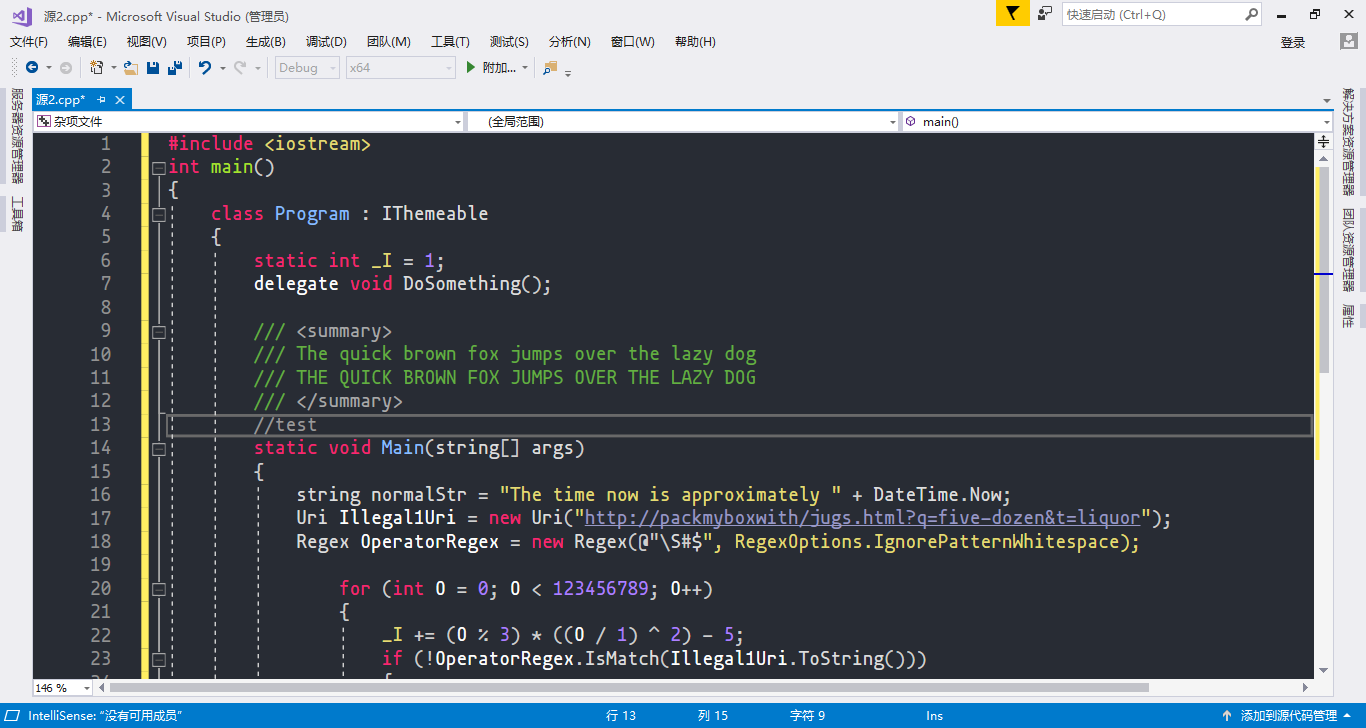Open the 附加 start button dropdown arrow
Image resolution: width=1366 pixels, height=728 pixels.
point(526,68)
